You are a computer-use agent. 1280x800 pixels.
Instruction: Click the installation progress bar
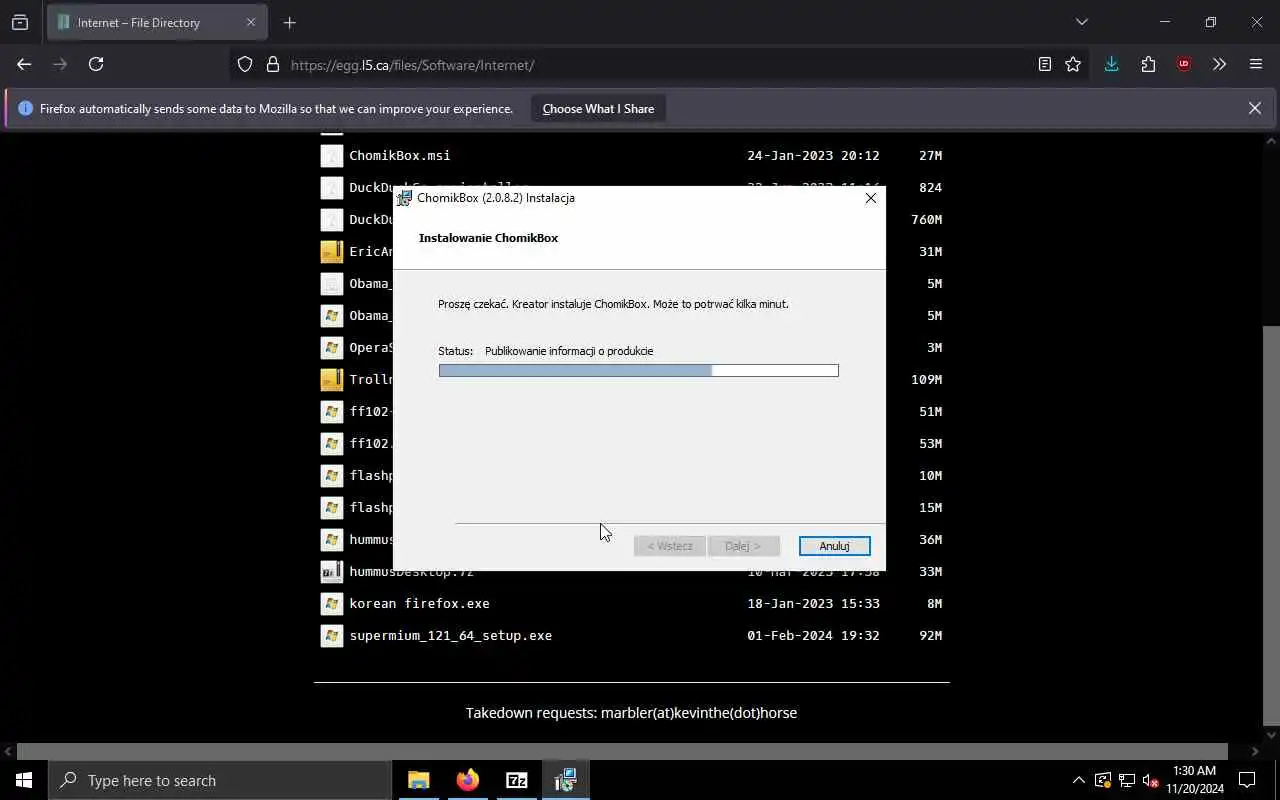(x=638, y=370)
